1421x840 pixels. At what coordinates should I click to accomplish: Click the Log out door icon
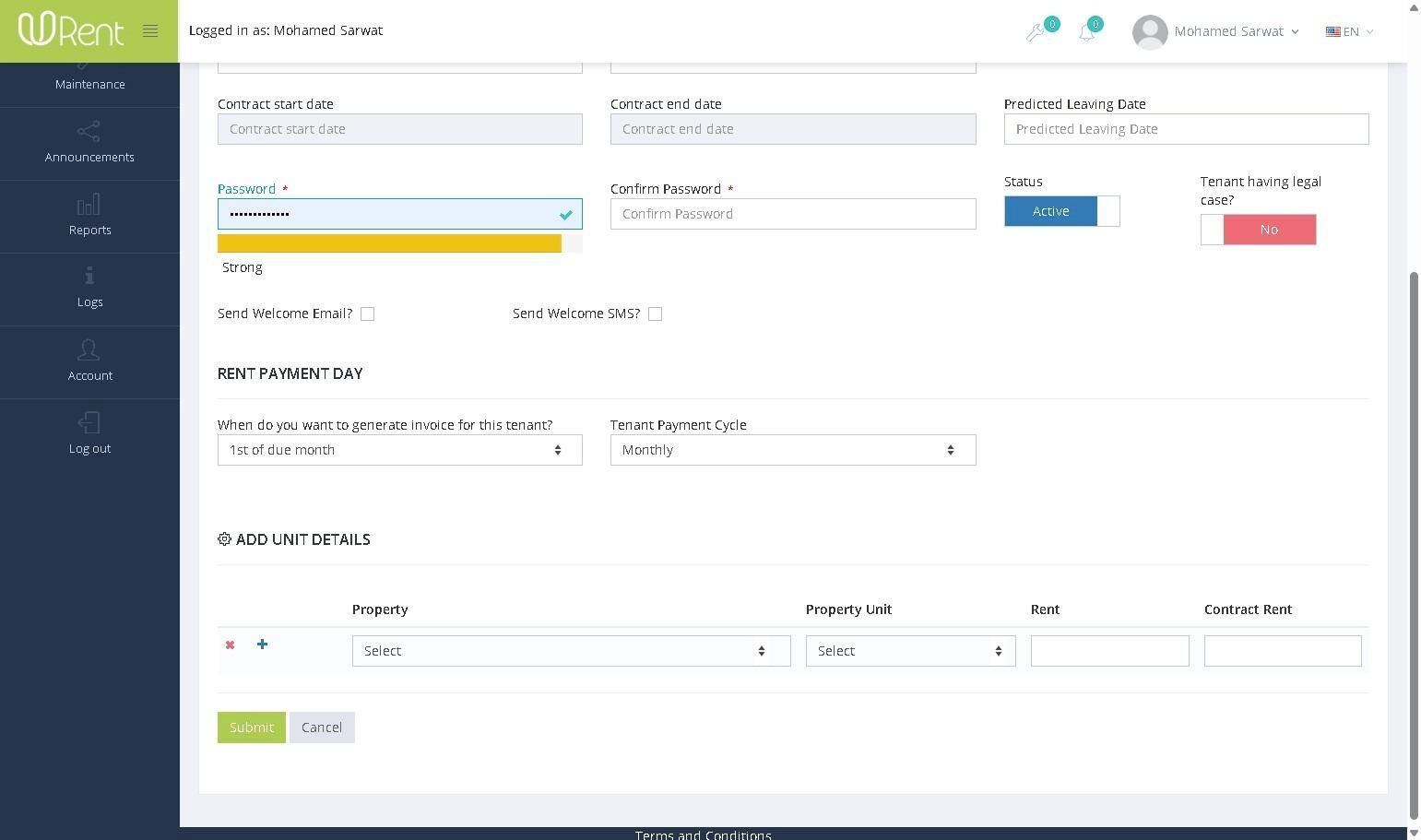[x=89, y=422]
